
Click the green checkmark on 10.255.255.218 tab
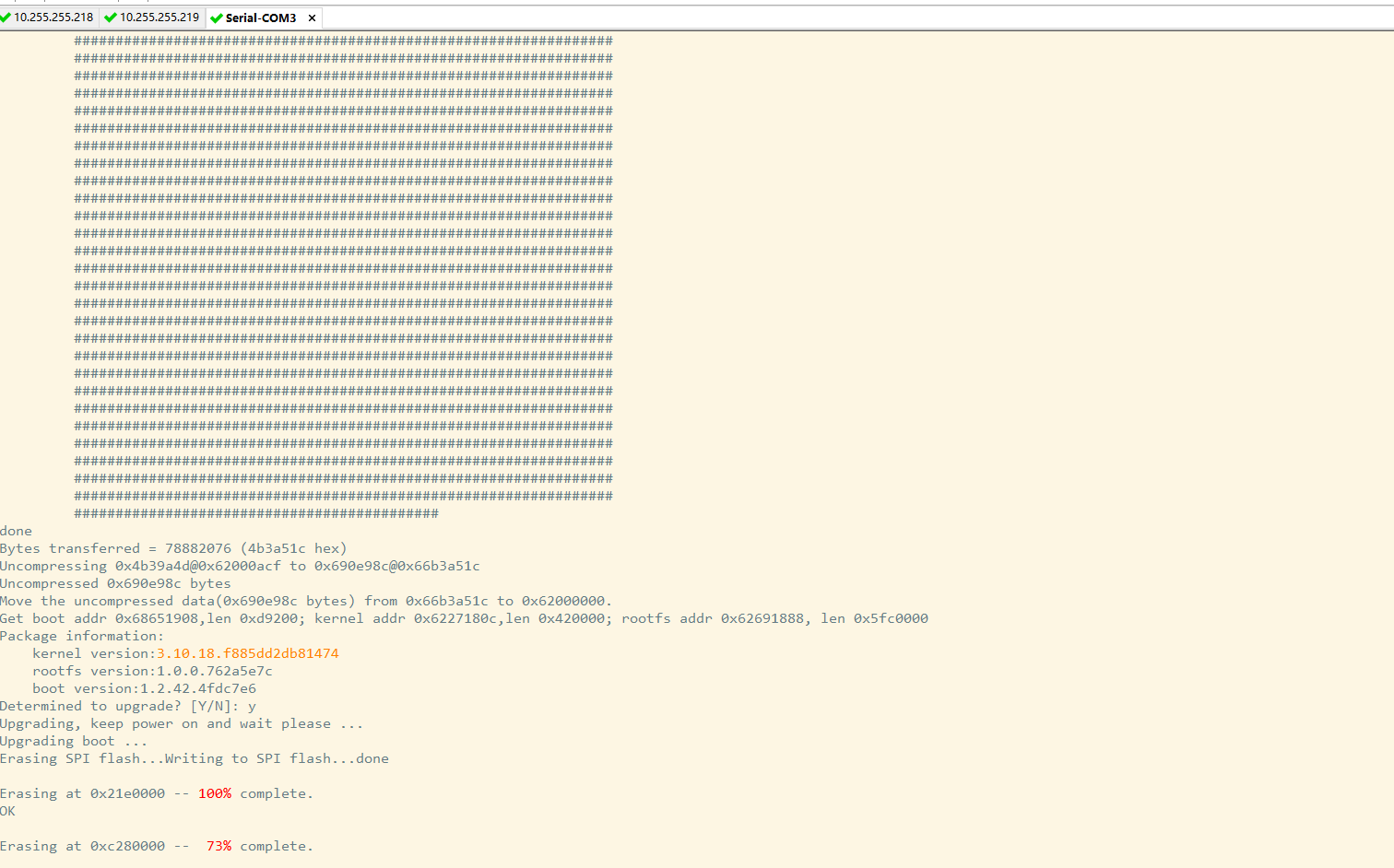pos(5,18)
